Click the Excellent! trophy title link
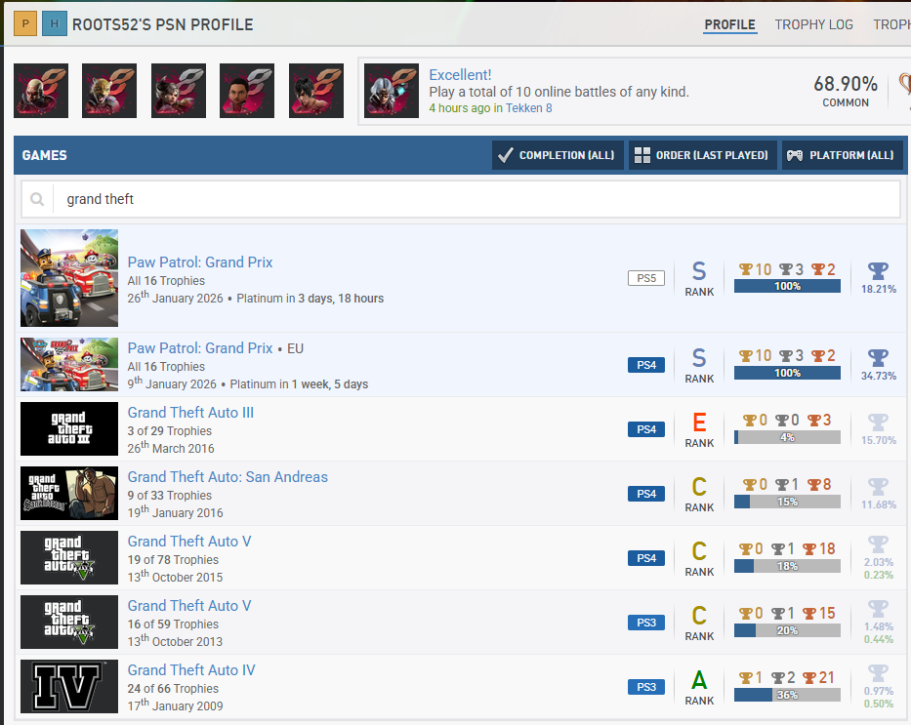911x725 pixels. (x=460, y=75)
